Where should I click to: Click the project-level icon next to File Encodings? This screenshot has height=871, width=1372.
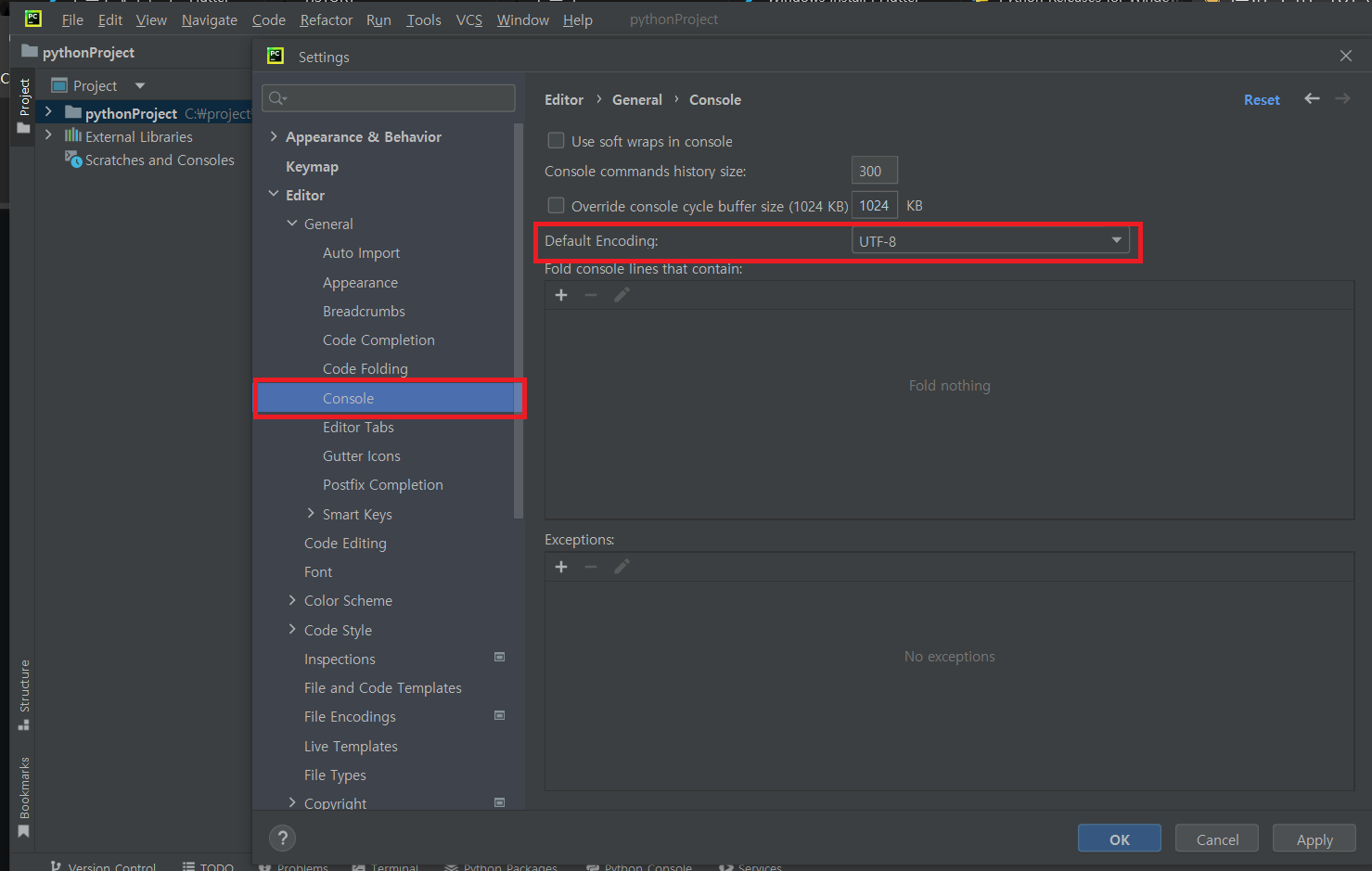500,715
